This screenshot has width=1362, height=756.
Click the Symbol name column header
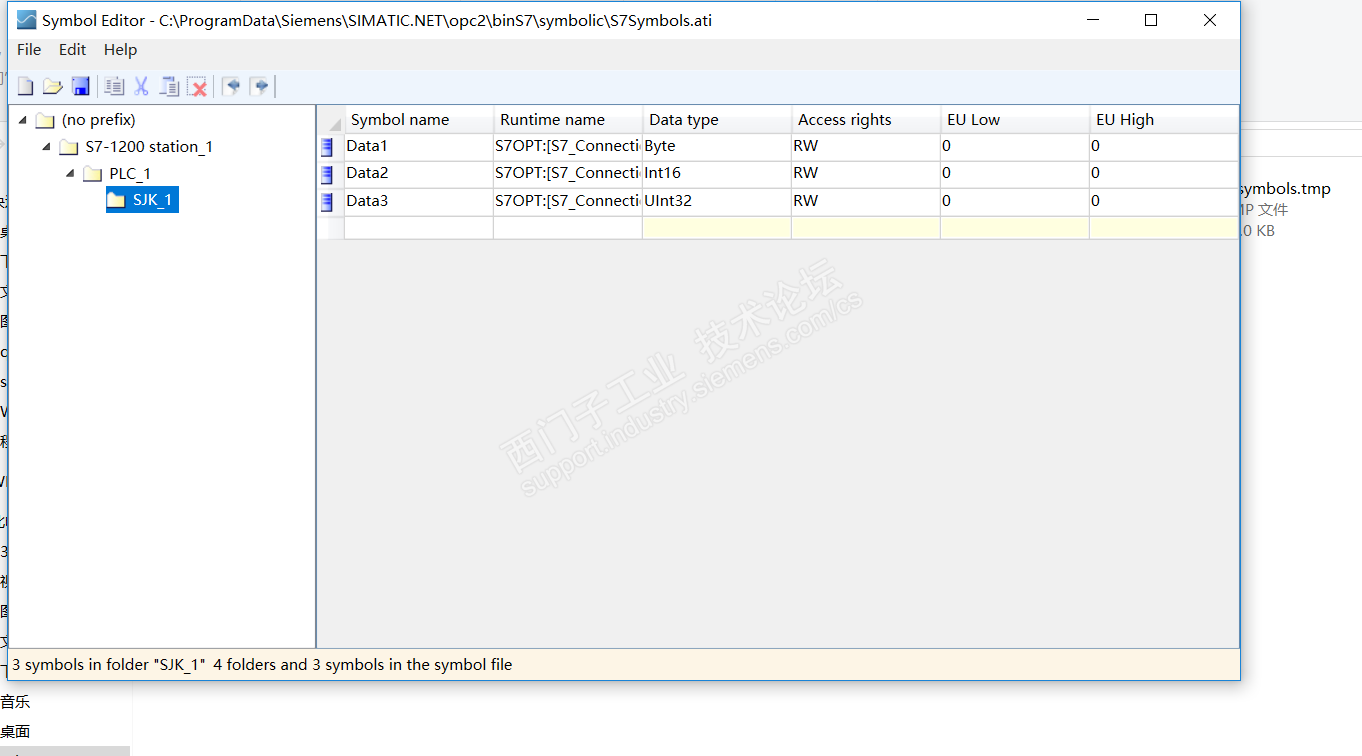click(419, 120)
